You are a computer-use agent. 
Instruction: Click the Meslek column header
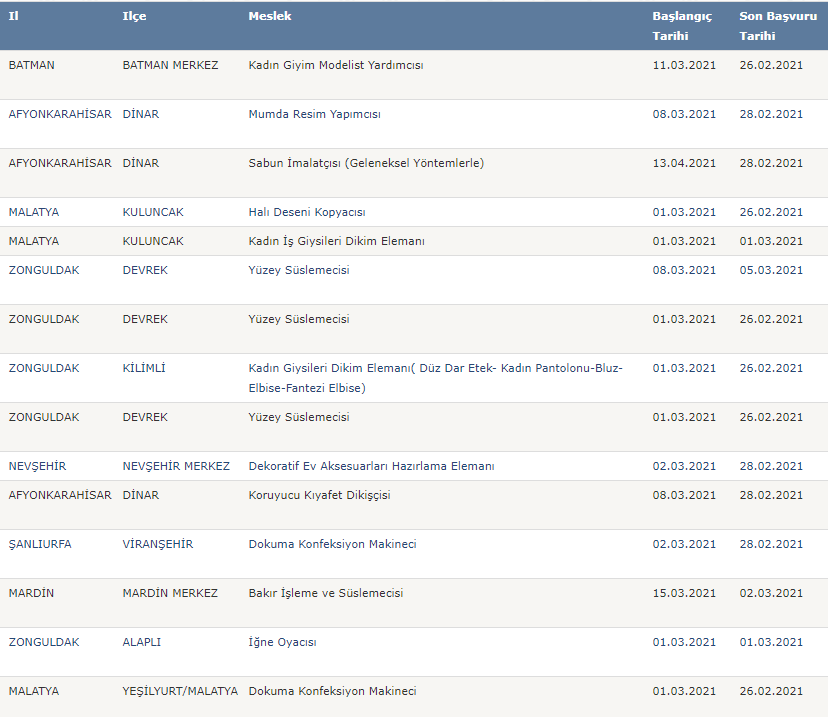click(x=270, y=16)
